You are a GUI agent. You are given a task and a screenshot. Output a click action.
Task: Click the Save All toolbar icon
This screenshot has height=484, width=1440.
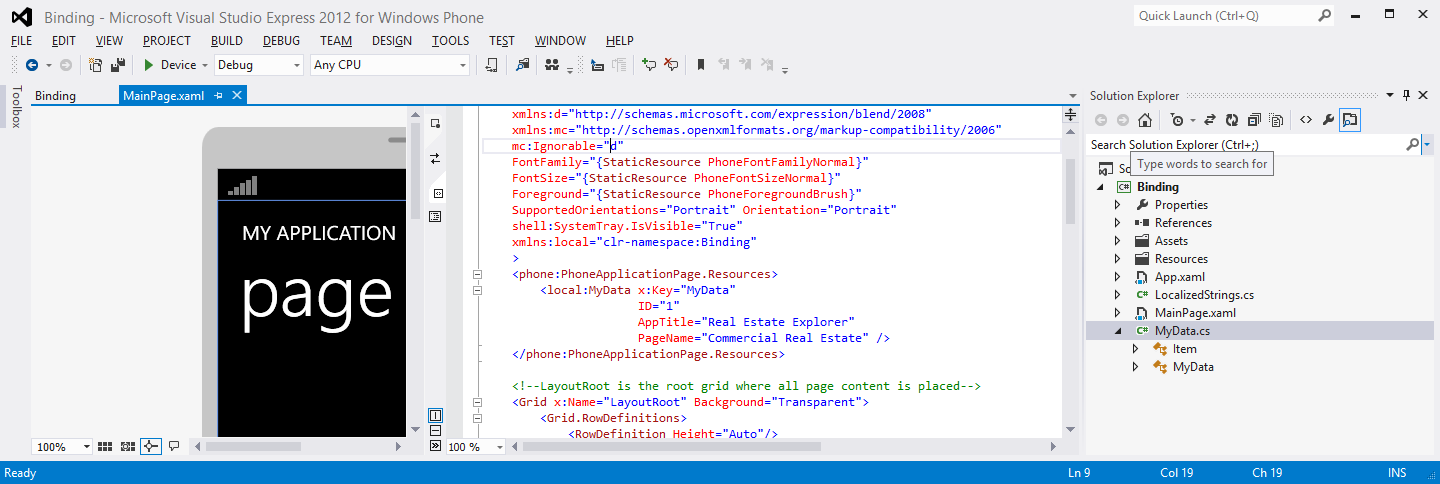coord(118,65)
